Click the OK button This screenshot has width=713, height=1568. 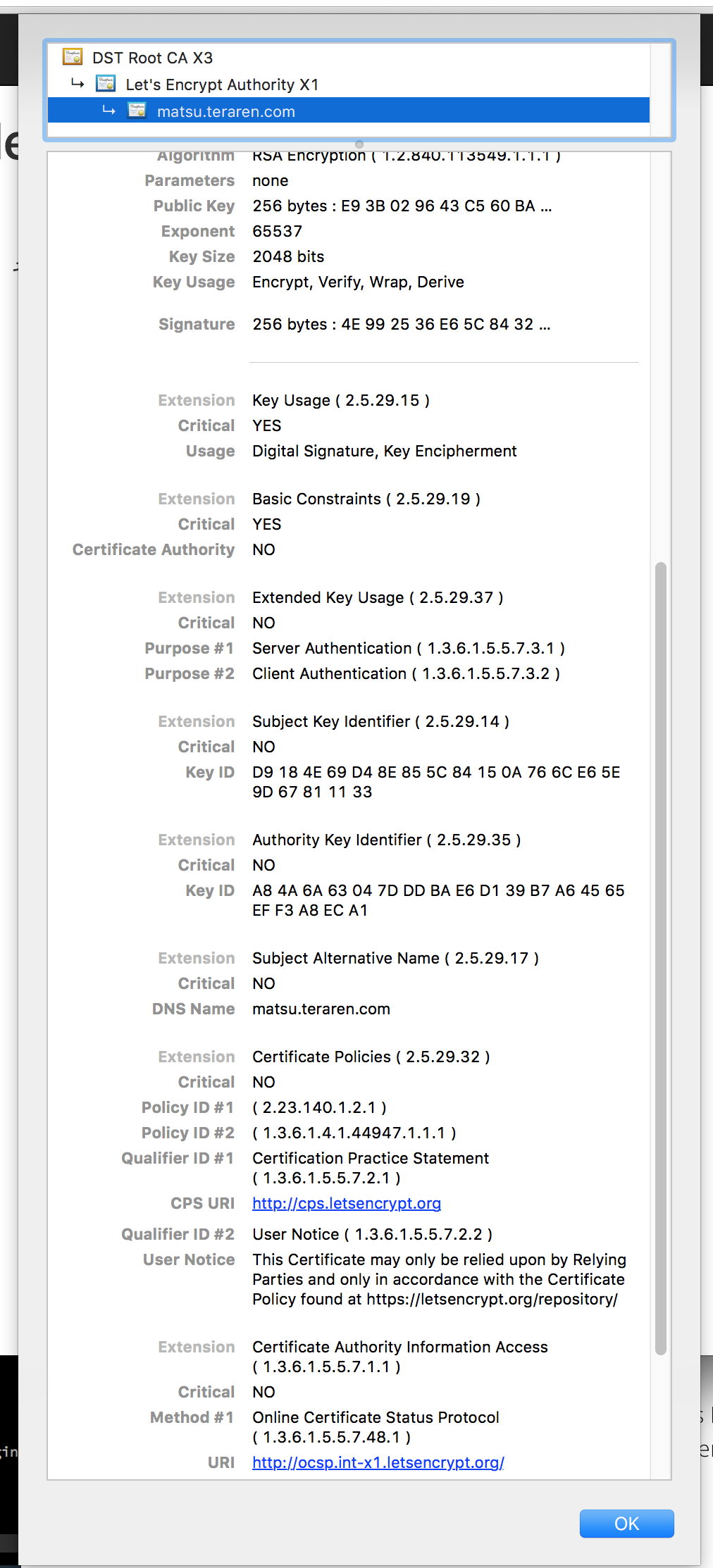pos(626,1524)
